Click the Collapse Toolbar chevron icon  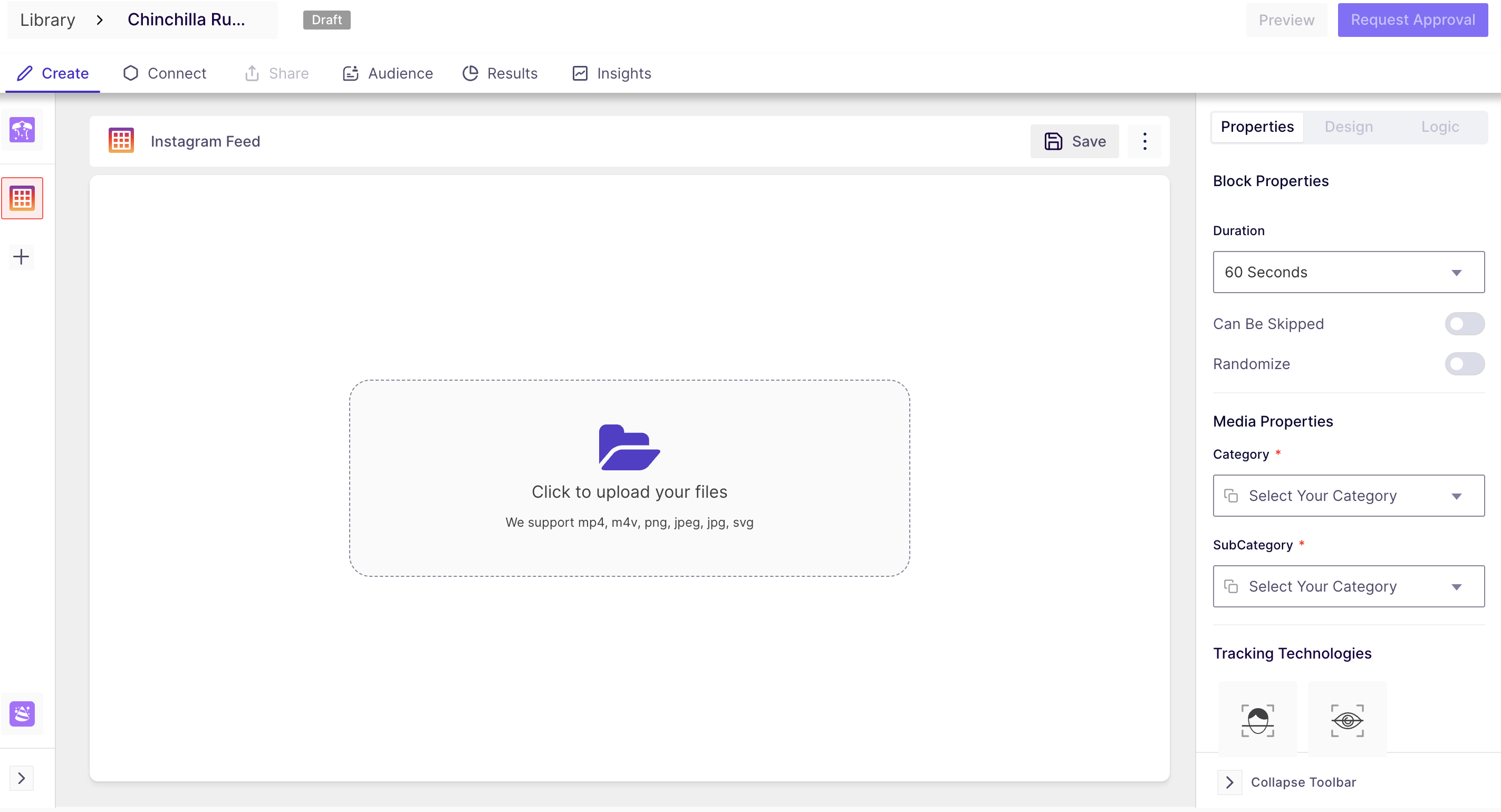click(x=1229, y=782)
